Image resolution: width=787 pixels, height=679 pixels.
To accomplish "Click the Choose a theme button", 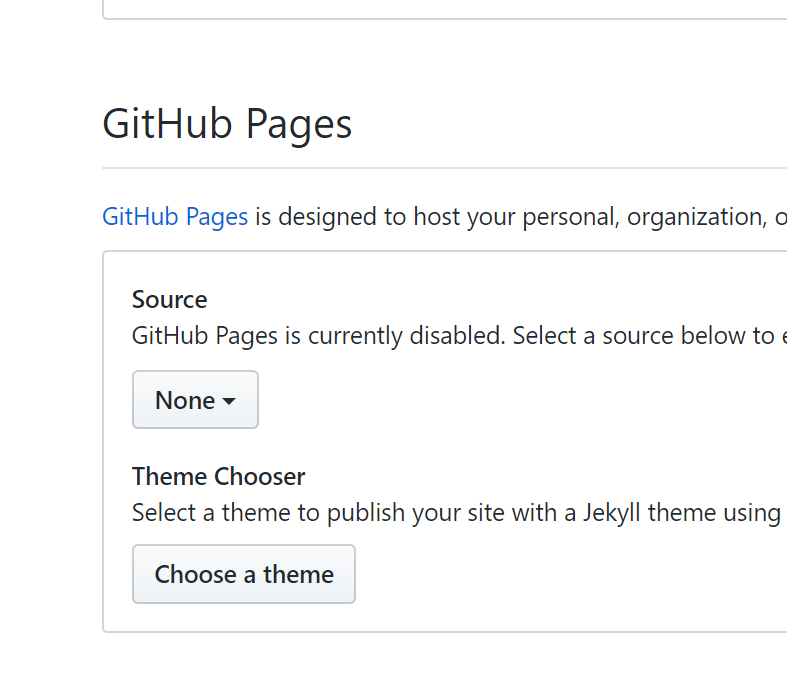I will [x=244, y=574].
